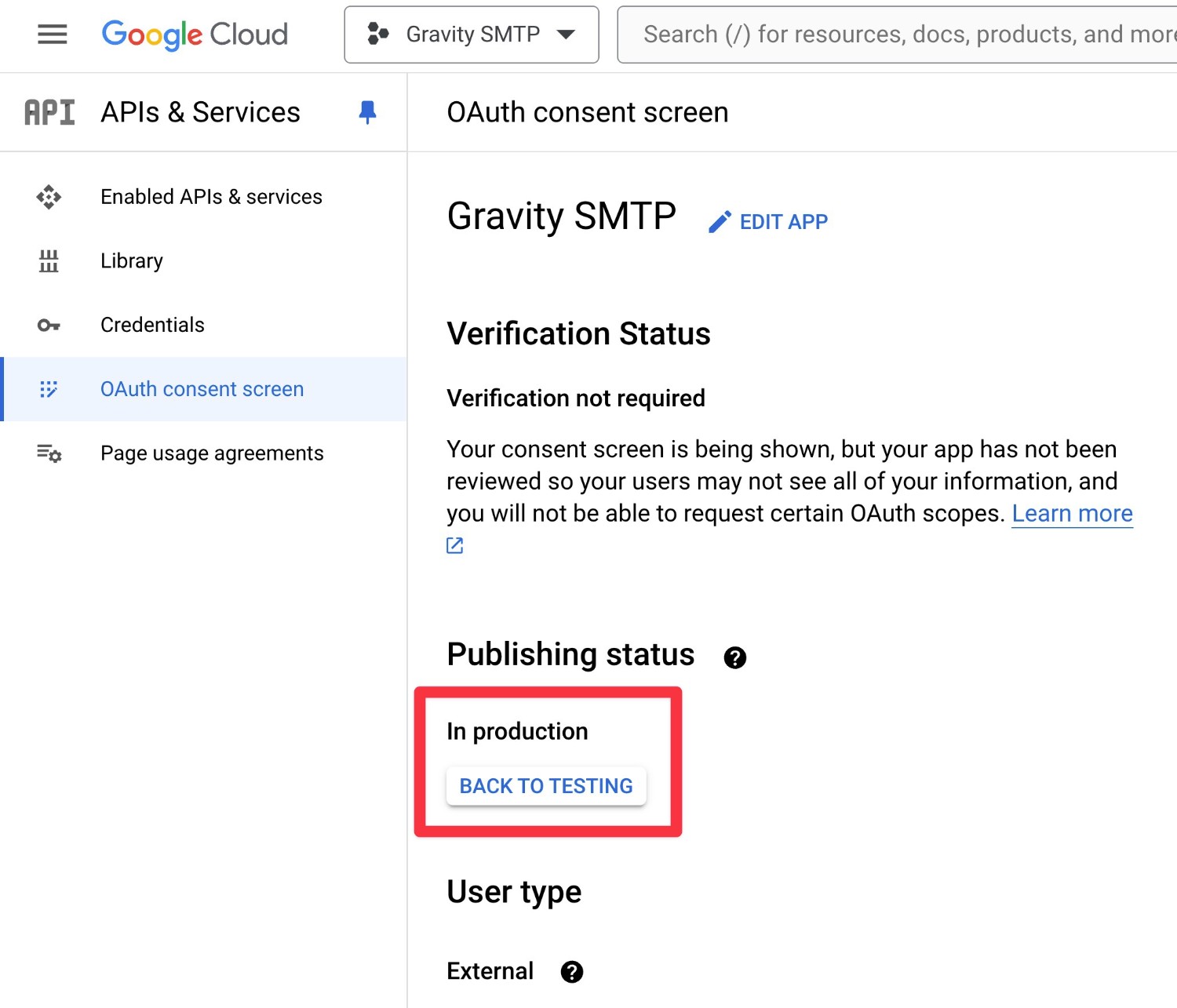
Task: Click the Google Cloud logo
Action: [x=195, y=35]
